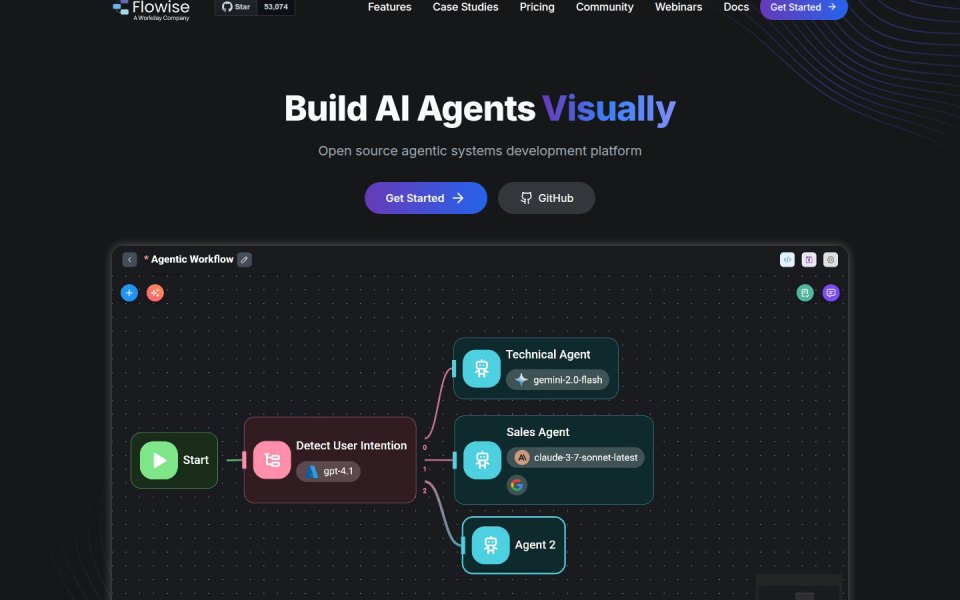Click the GitHub Star button
The image size is (960, 600).
click(x=236, y=7)
